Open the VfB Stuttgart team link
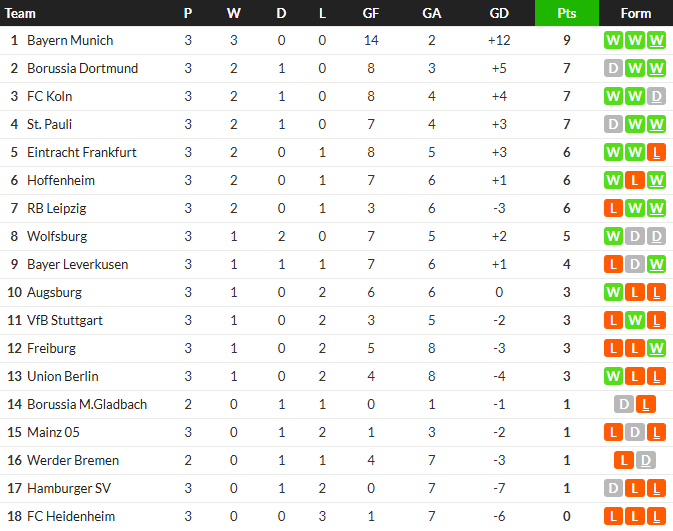673x531 pixels. point(65,321)
